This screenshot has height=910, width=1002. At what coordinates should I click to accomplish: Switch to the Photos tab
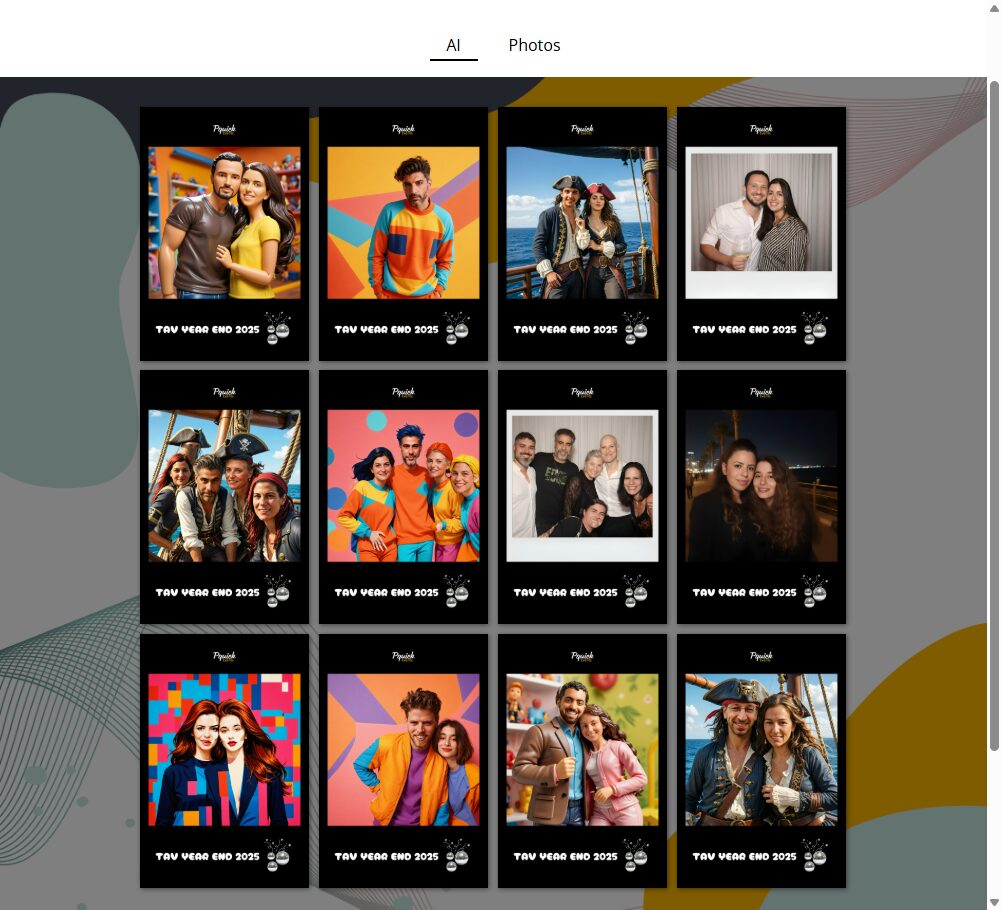(x=534, y=45)
